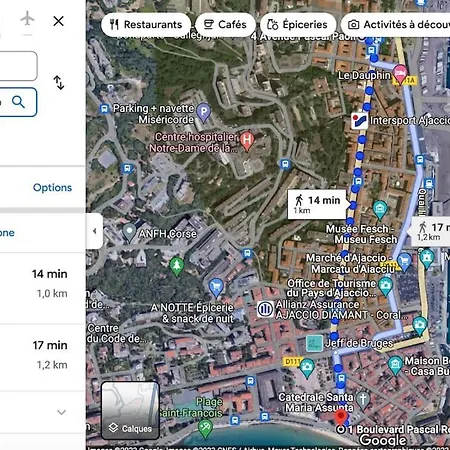Click Le Dauphin hotel pink pin
This screenshot has height=450, width=450.
pyautogui.click(x=400, y=74)
